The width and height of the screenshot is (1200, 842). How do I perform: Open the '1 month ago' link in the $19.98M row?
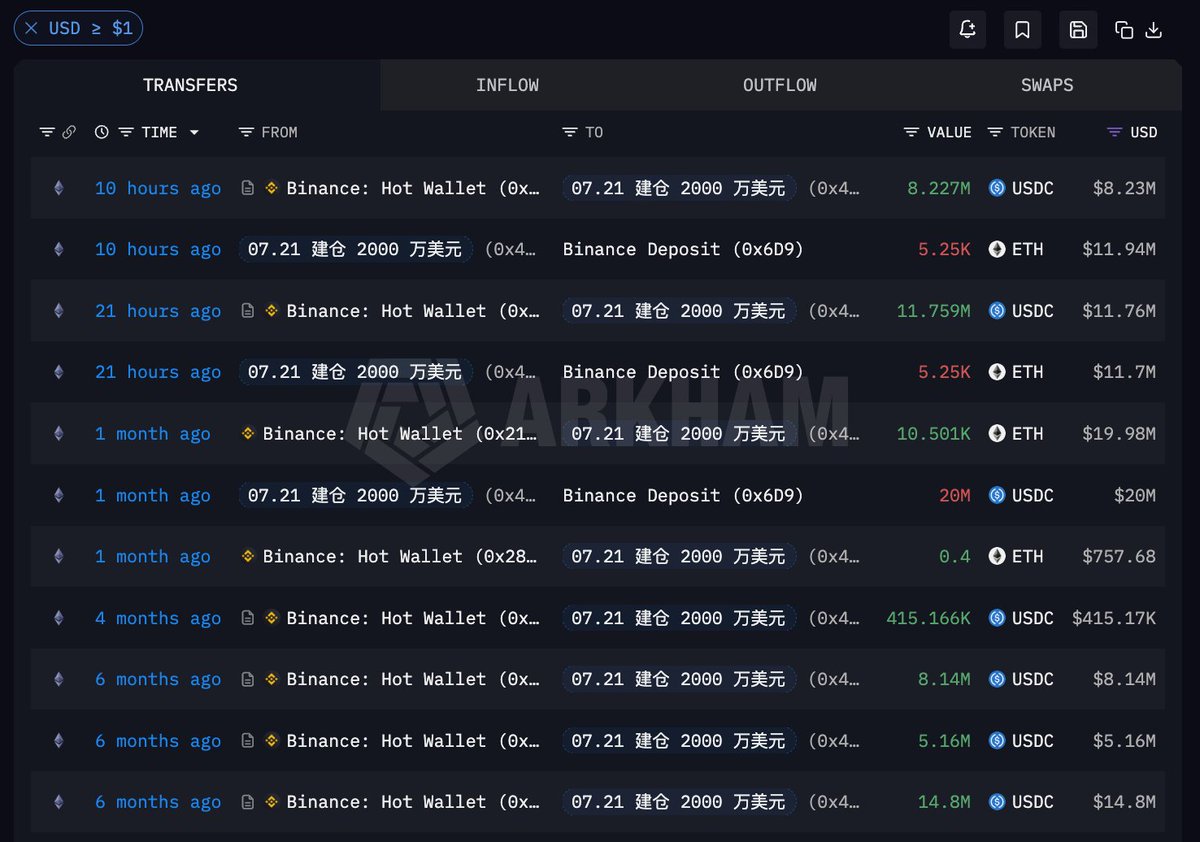click(x=153, y=433)
